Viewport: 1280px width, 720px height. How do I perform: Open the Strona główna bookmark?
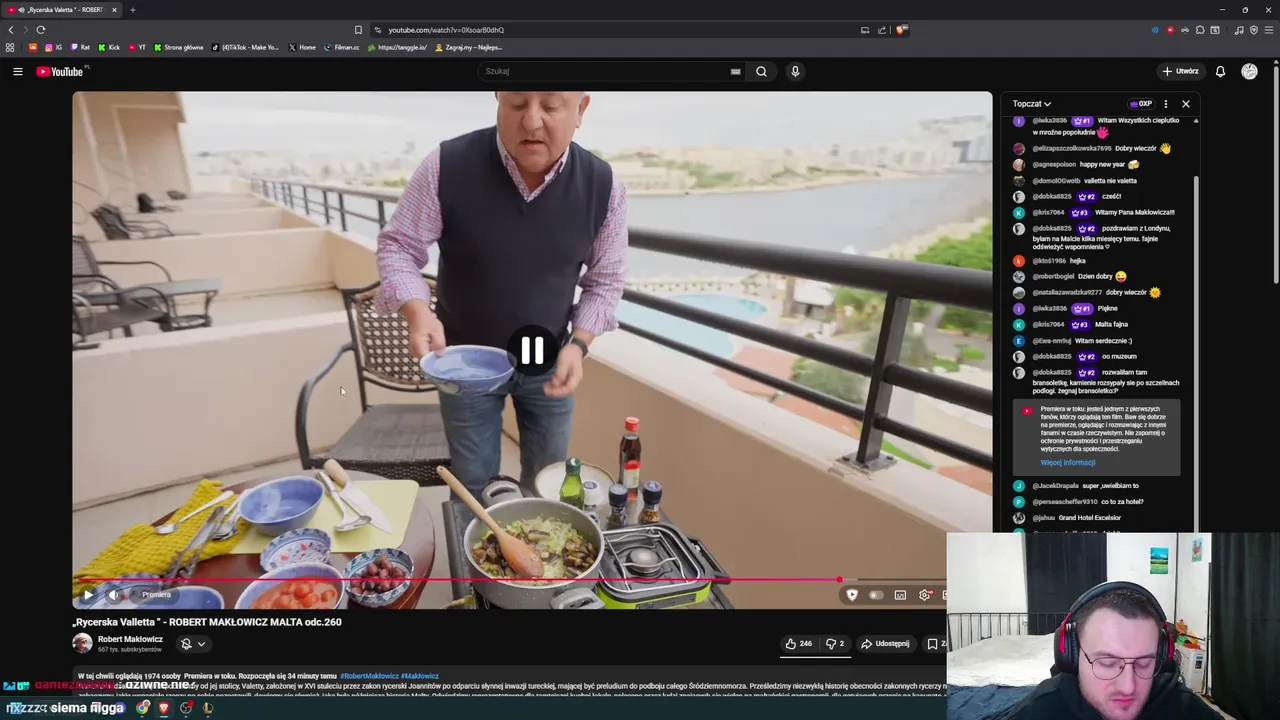point(178,47)
